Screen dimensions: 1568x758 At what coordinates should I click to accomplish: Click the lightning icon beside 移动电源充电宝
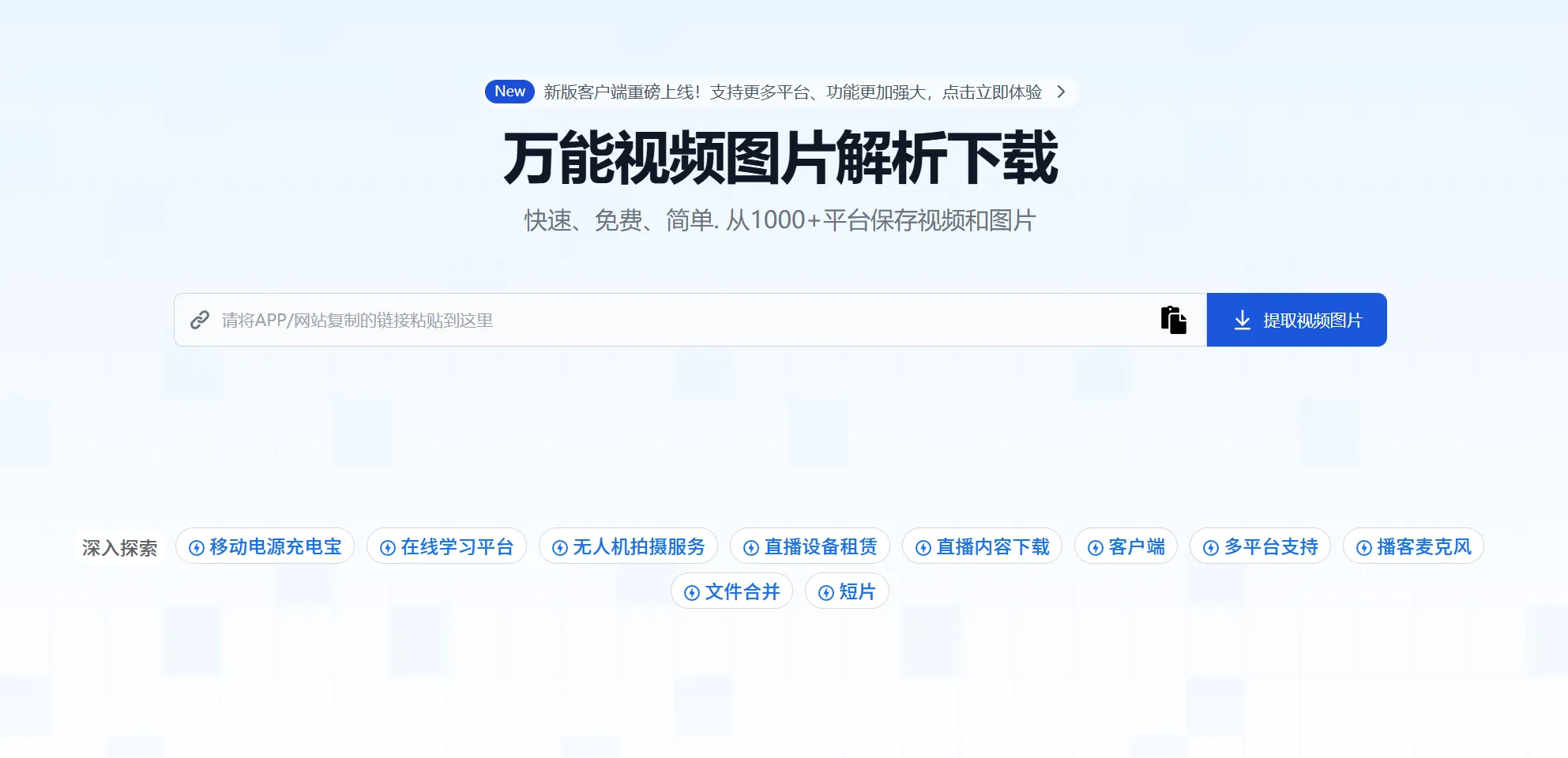click(x=197, y=546)
